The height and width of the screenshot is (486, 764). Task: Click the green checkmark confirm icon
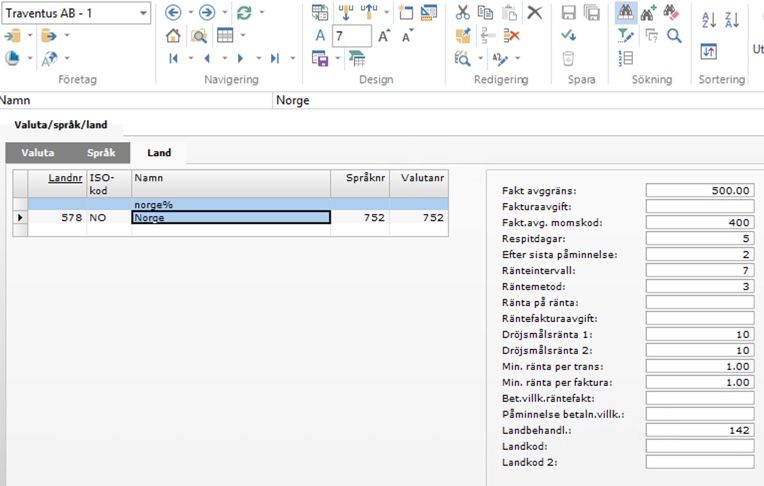click(569, 36)
